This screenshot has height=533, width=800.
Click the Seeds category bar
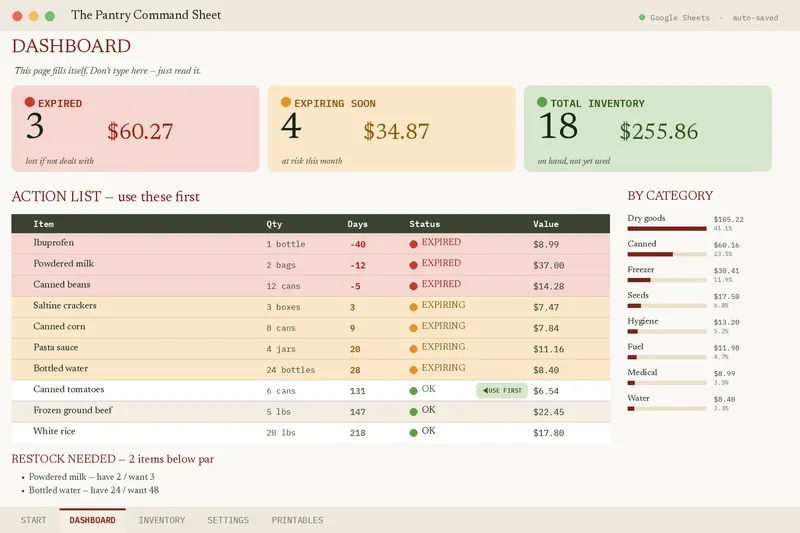[667, 306]
